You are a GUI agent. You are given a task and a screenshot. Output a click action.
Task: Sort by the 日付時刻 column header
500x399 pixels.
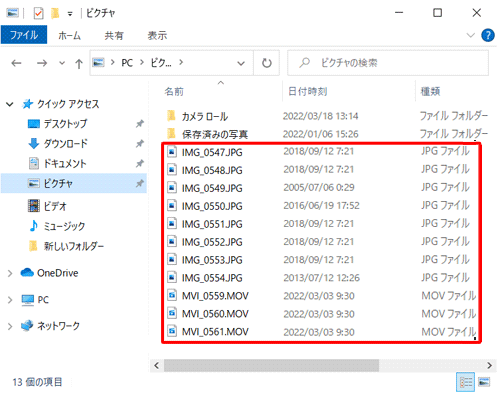tap(307, 91)
